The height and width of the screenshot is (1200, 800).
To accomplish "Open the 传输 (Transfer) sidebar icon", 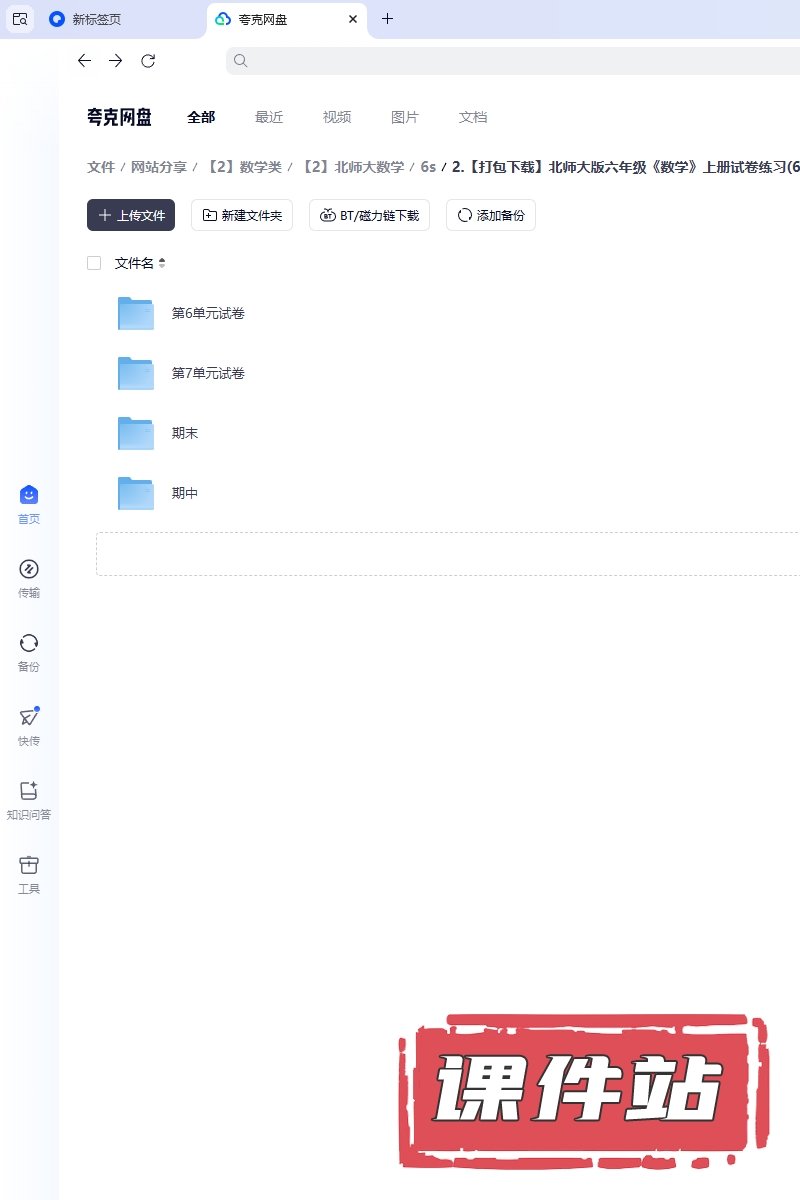I will [29, 570].
